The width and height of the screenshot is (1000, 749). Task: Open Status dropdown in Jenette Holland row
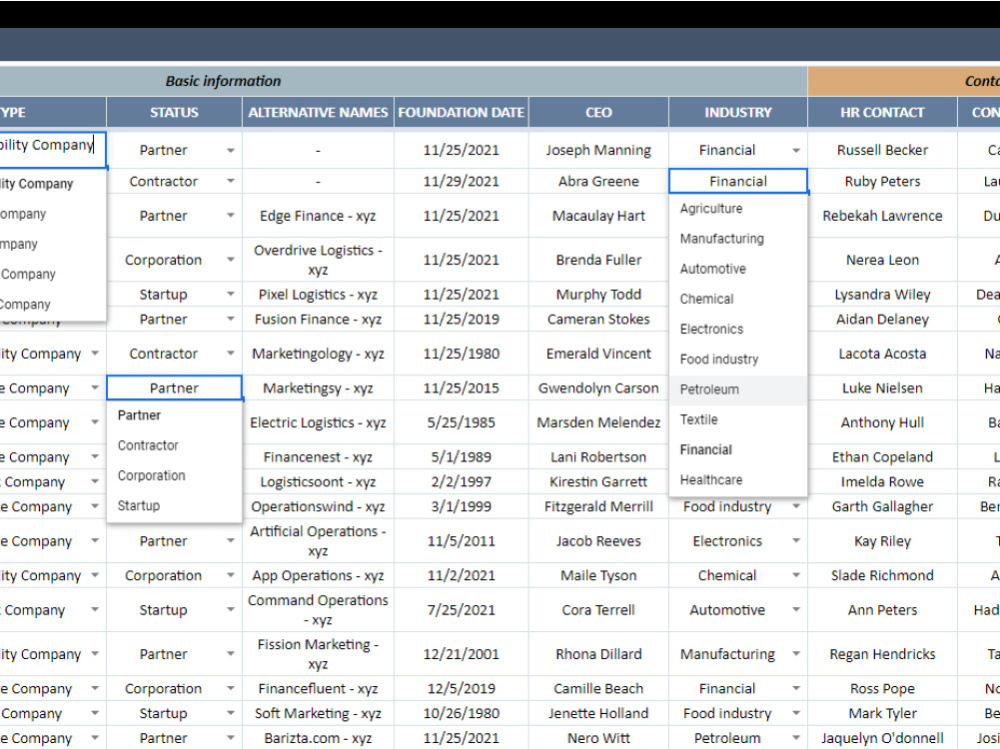[230, 713]
